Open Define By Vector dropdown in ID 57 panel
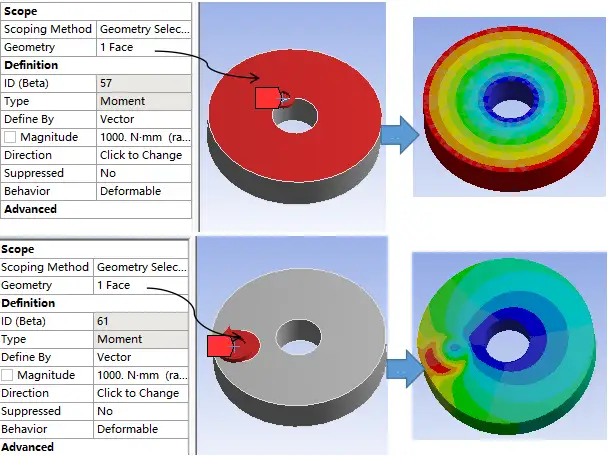The width and height of the screenshot is (608, 456). (144, 119)
